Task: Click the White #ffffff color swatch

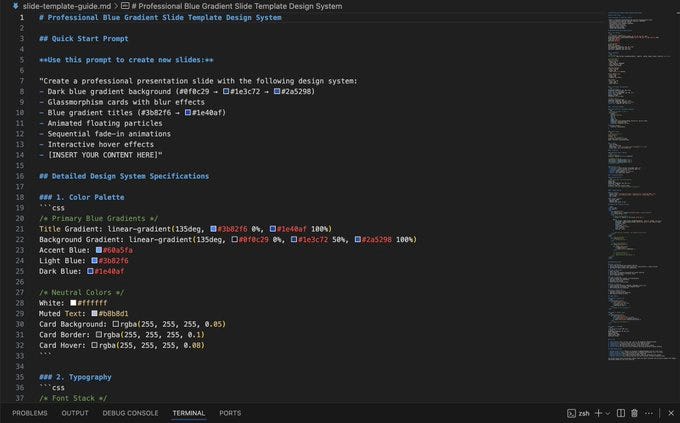Action: coord(73,303)
